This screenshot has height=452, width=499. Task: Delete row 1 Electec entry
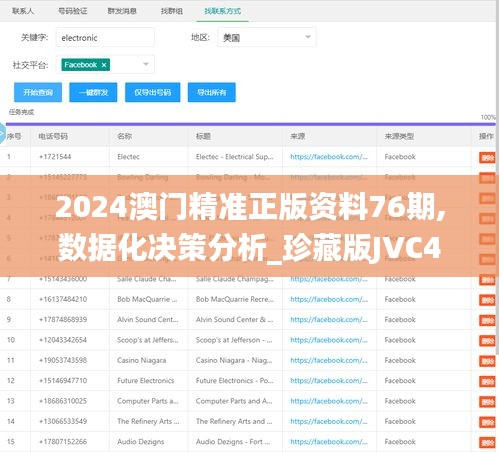487,158
